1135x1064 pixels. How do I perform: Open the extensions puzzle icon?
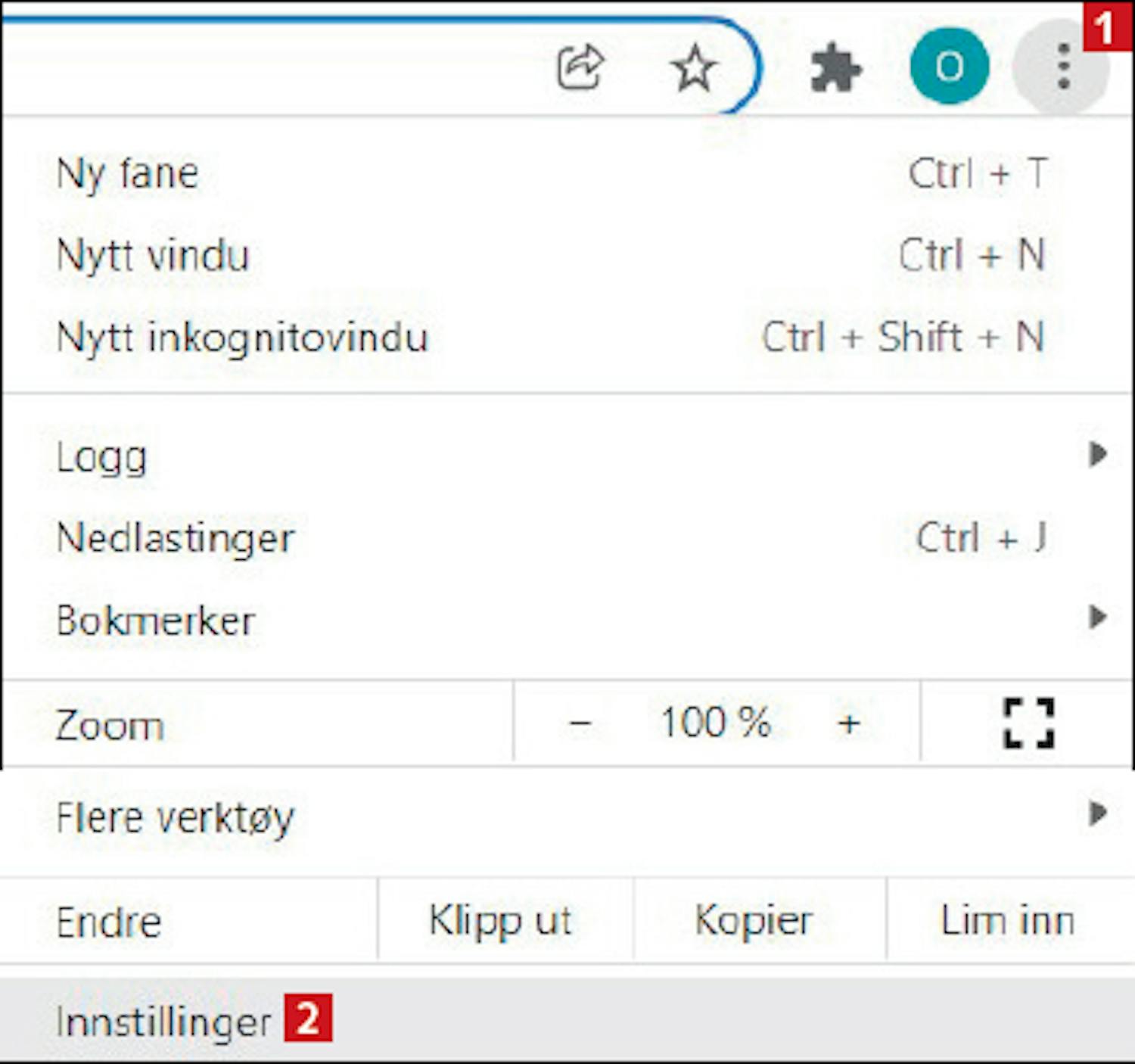pos(835,68)
